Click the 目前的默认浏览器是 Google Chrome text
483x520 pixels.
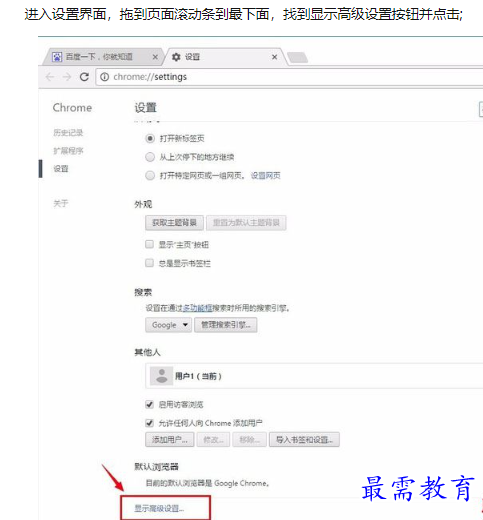coord(207,483)
